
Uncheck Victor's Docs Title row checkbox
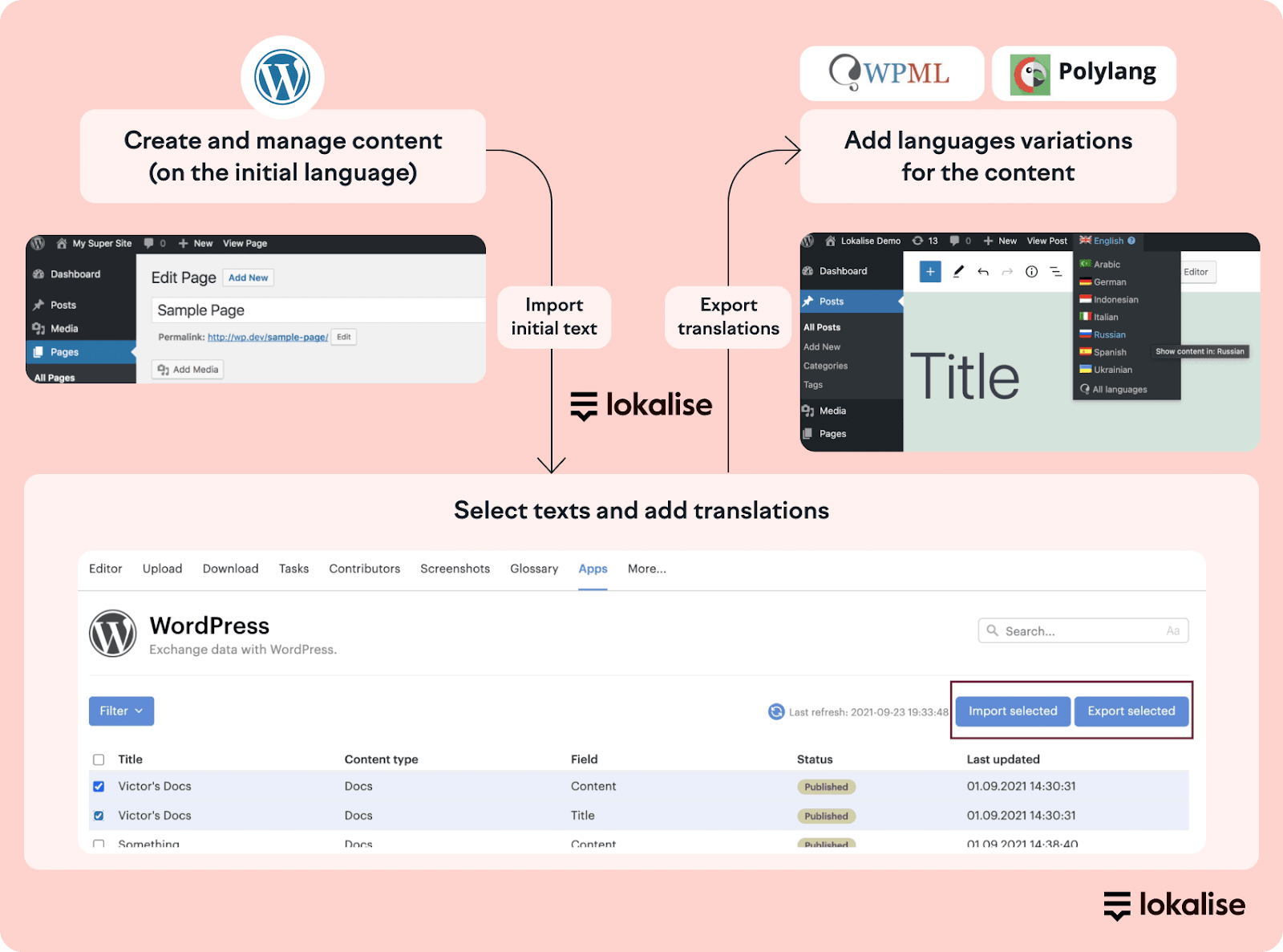pyautogui.click(x=99, y=816)
